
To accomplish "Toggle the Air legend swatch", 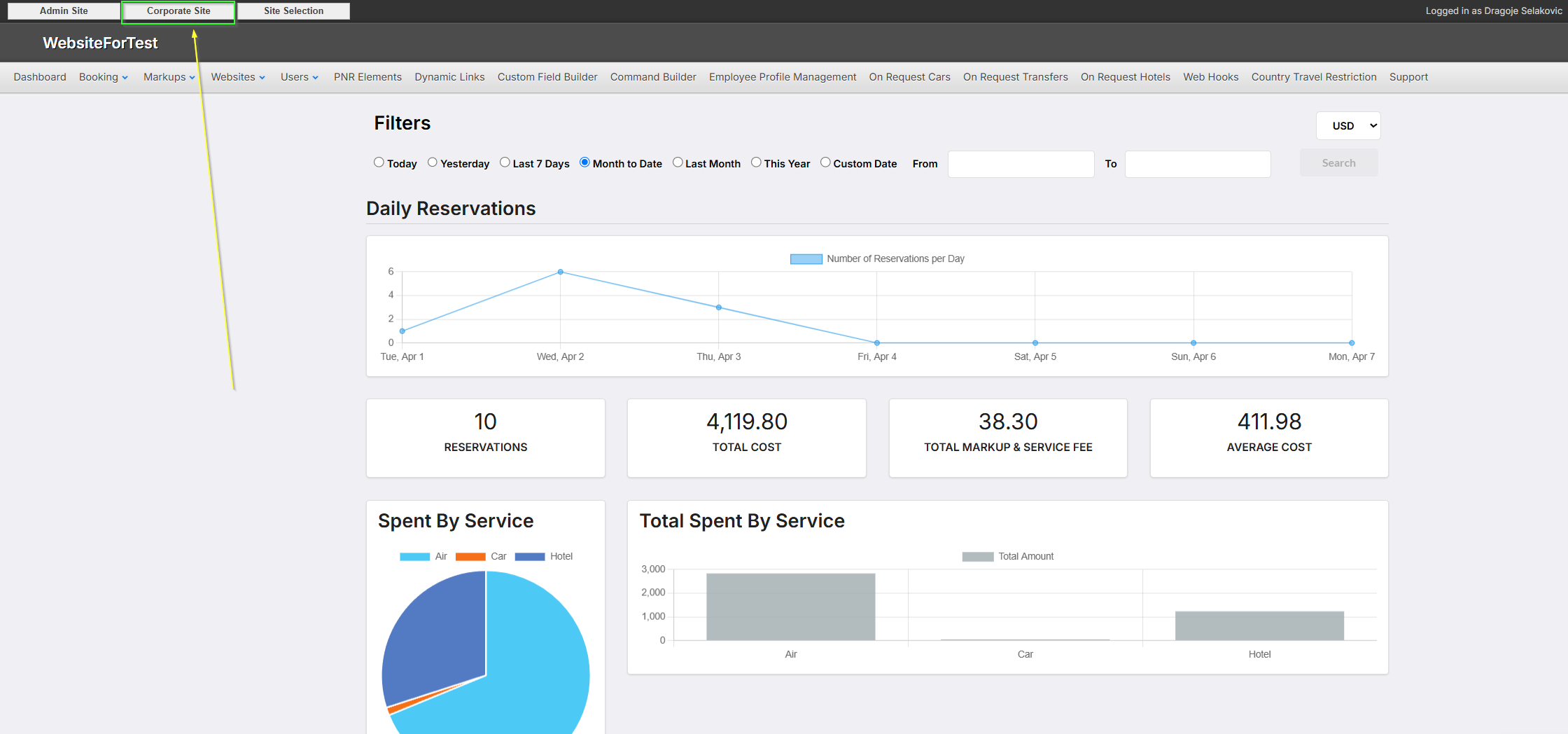I will [414, 557].
